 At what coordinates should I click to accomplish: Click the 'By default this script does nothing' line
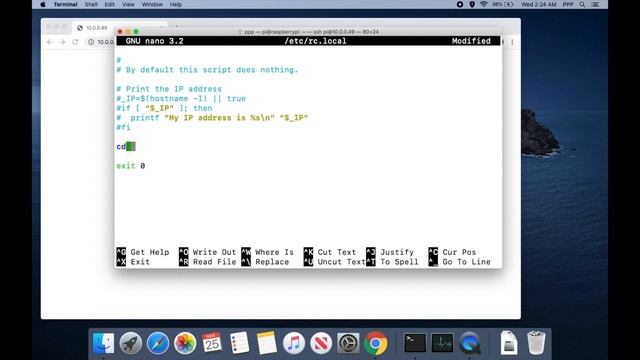click(x=207, y=70)
